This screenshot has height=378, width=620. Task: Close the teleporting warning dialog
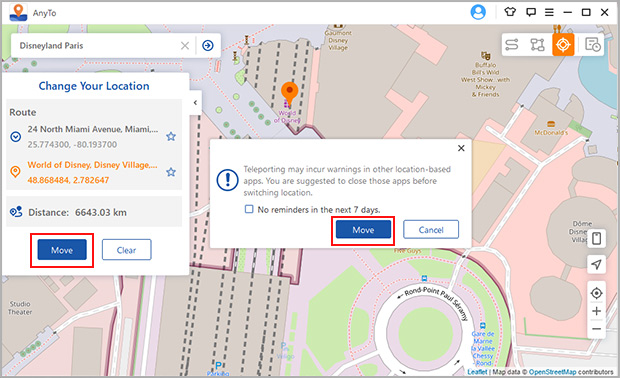coord(461,148)
